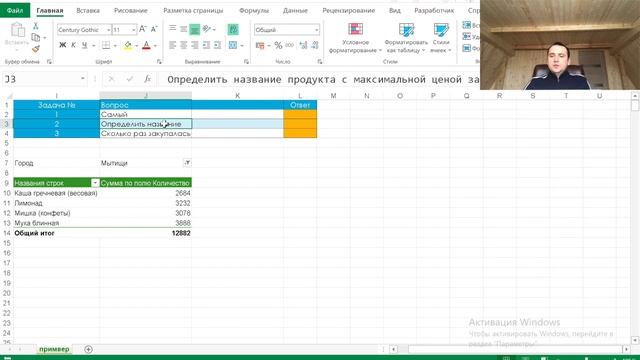Center cell text horizontally

(x=184, y=45)
